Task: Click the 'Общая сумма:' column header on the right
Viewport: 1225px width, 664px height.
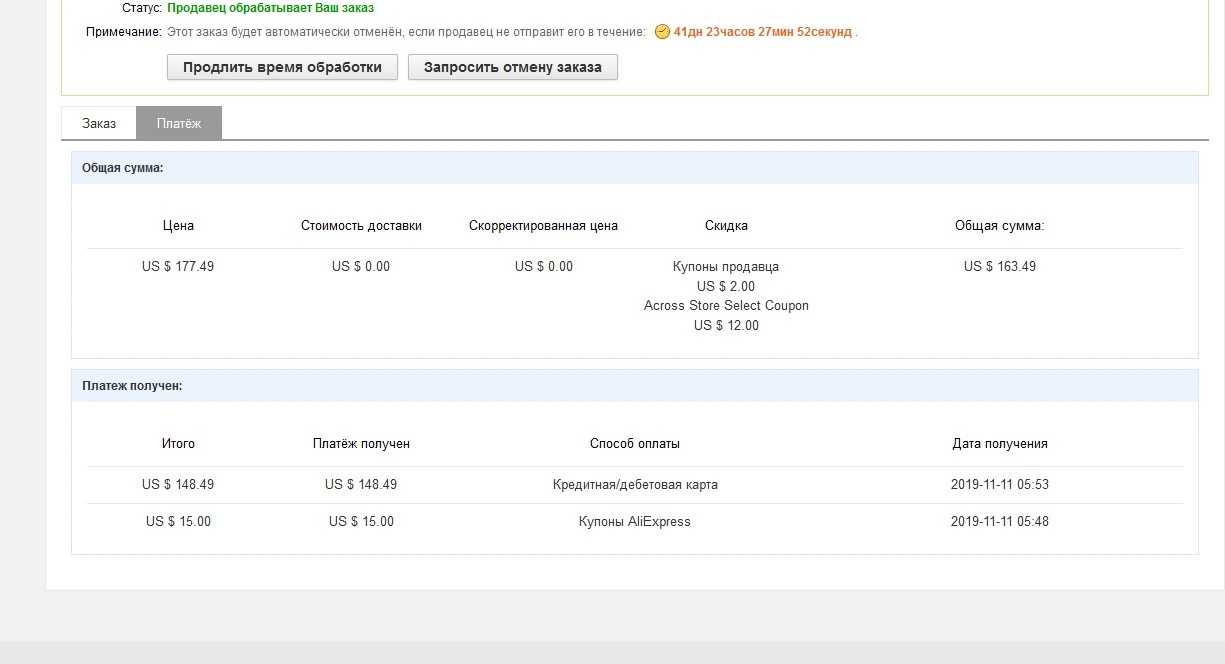Action: click(x=1000, y=226)
